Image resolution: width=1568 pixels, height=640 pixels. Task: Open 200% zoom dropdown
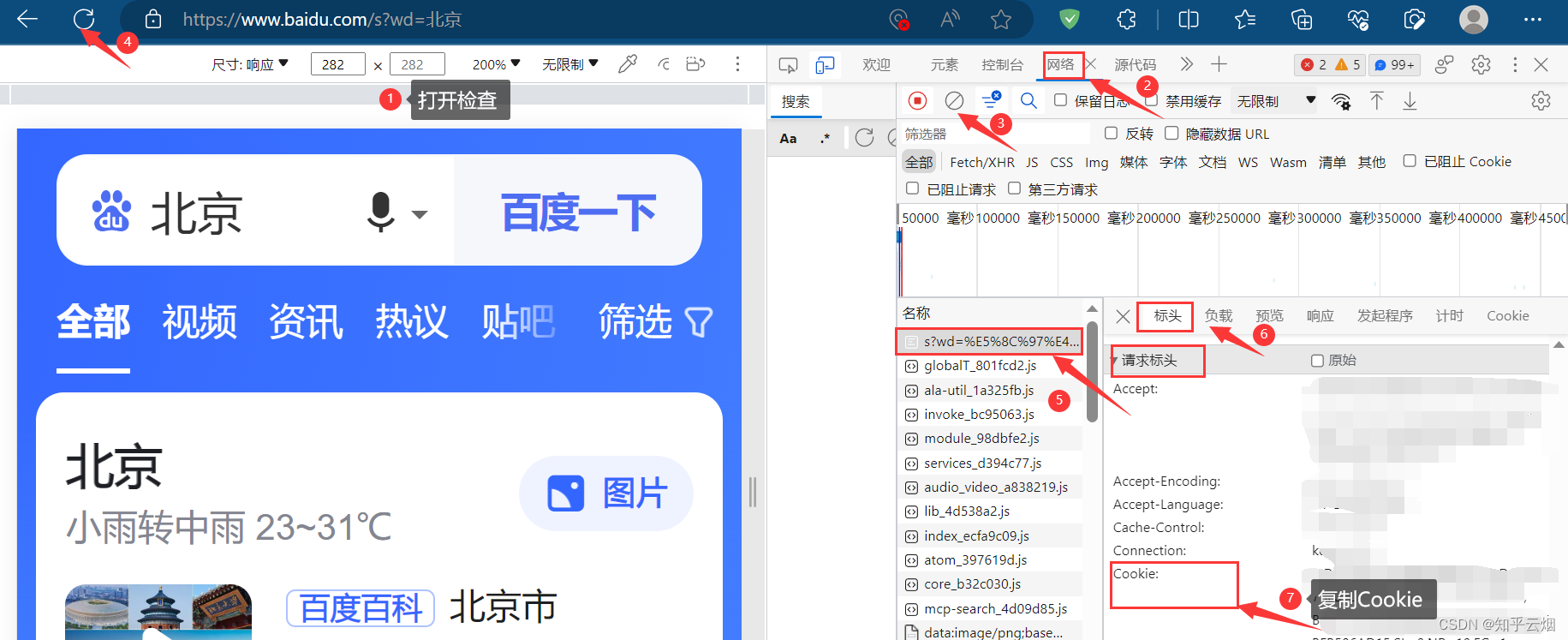496,64
